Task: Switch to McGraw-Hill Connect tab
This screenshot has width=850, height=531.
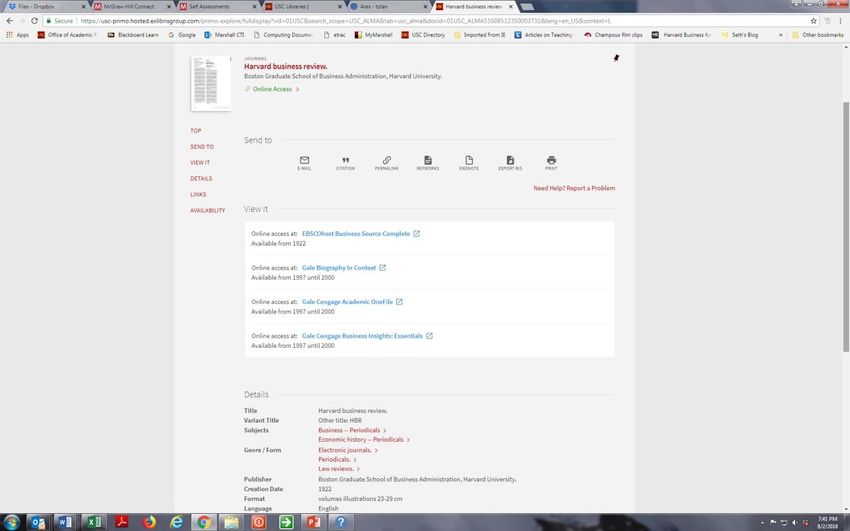Action: pos(133,7)
